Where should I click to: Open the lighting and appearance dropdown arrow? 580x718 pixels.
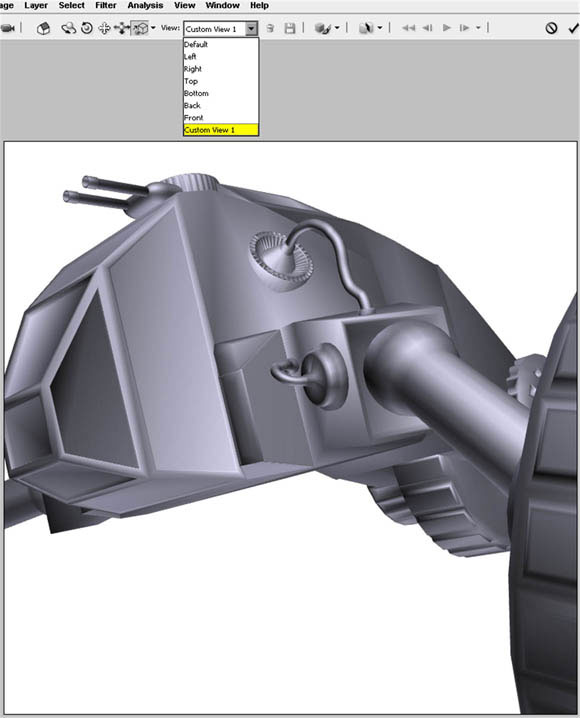[x=337, y=28]
